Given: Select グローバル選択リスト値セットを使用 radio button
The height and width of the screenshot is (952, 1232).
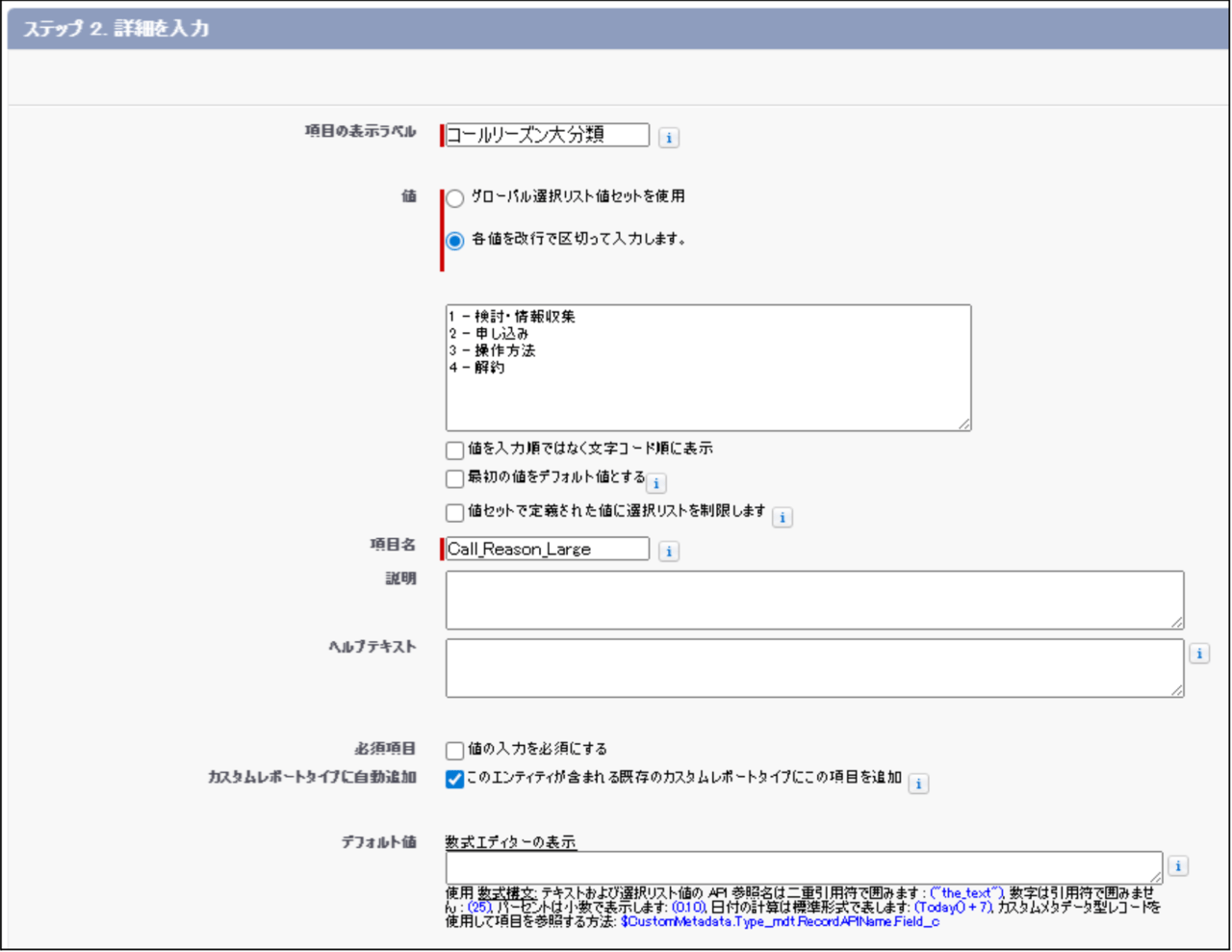Looking at the screenshot, I should [455, 198].
